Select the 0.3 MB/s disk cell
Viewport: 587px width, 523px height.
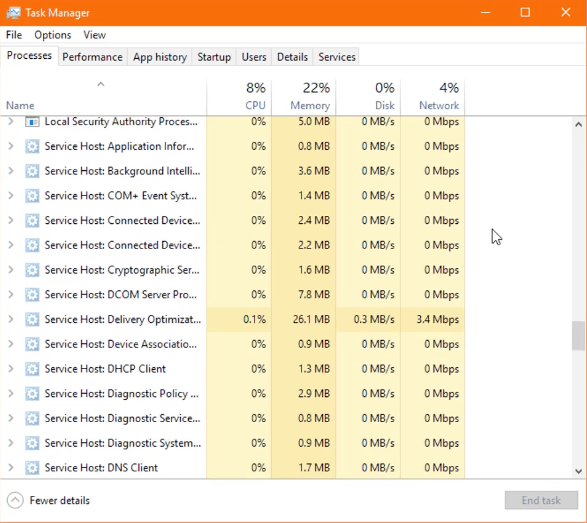pos(368,319)
